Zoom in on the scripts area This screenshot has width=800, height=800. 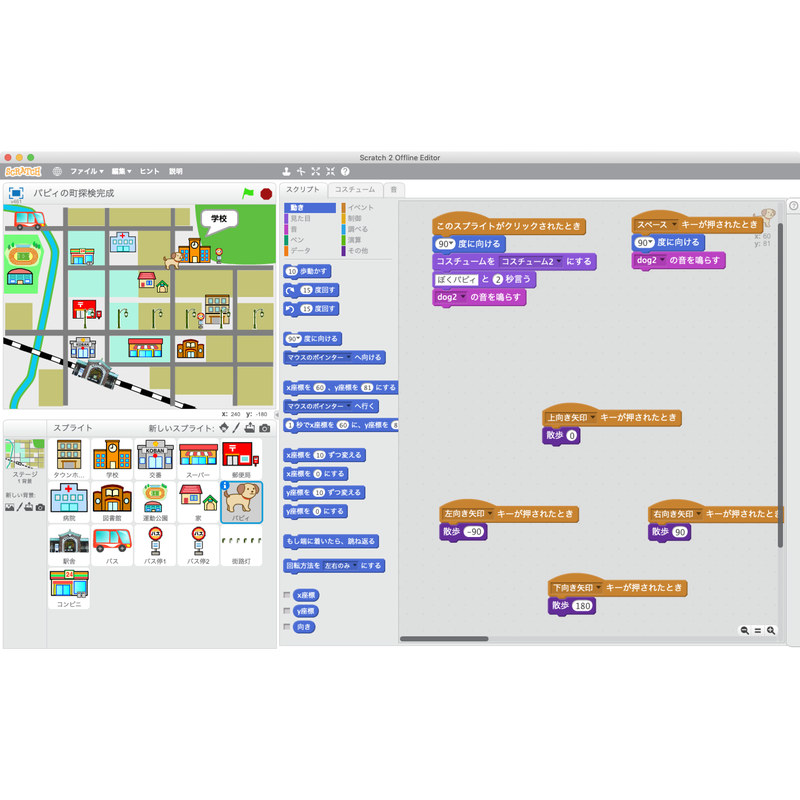771,631
